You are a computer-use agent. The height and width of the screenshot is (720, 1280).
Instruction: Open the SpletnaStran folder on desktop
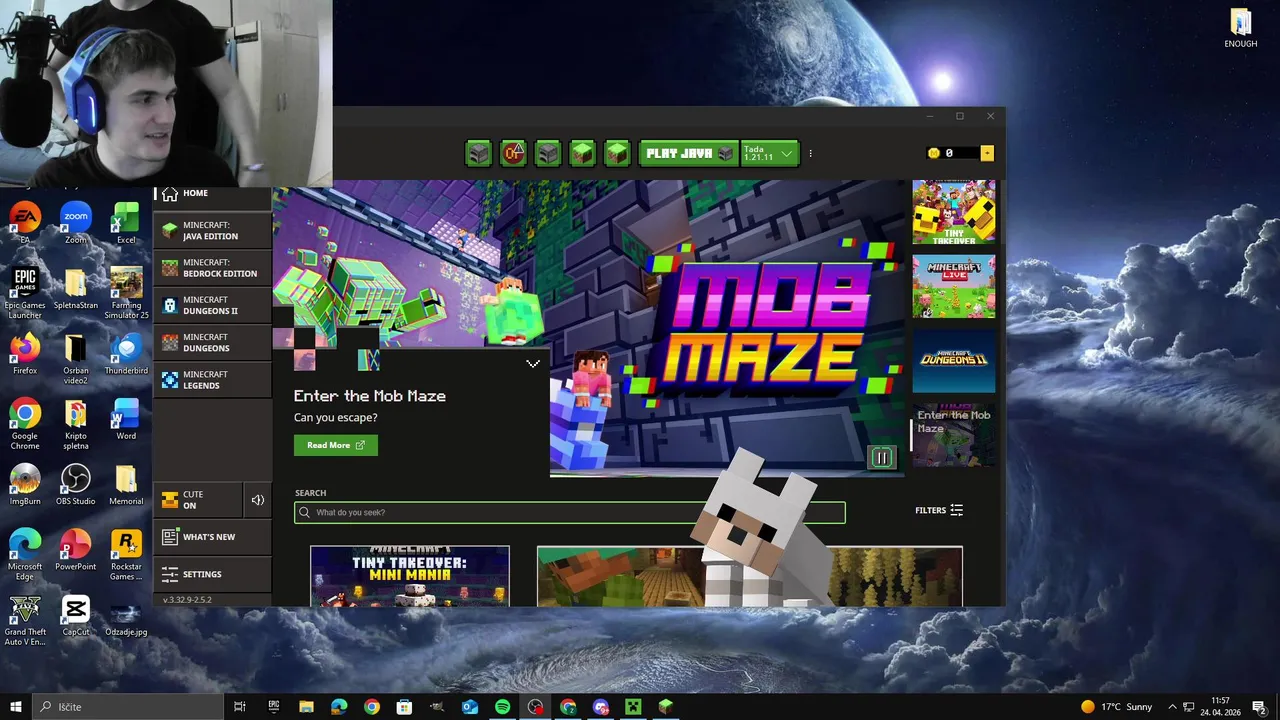(x=75, y=289)
